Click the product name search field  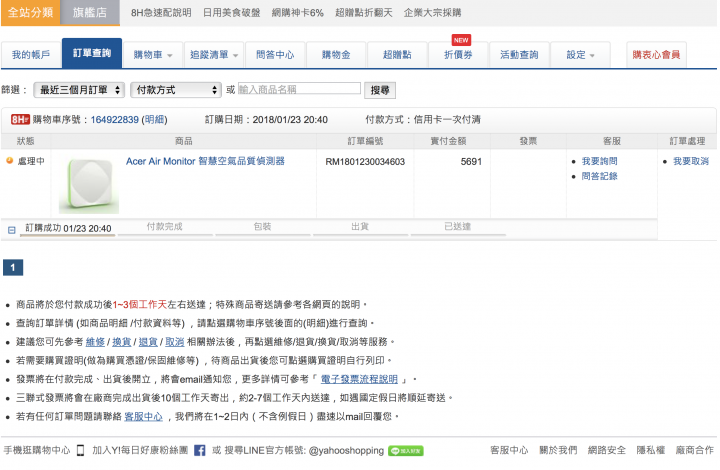(x=299, y=89)
